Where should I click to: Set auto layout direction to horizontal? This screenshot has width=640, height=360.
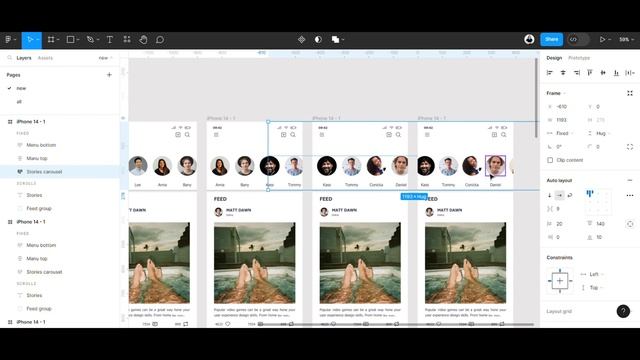pos(560,195)
